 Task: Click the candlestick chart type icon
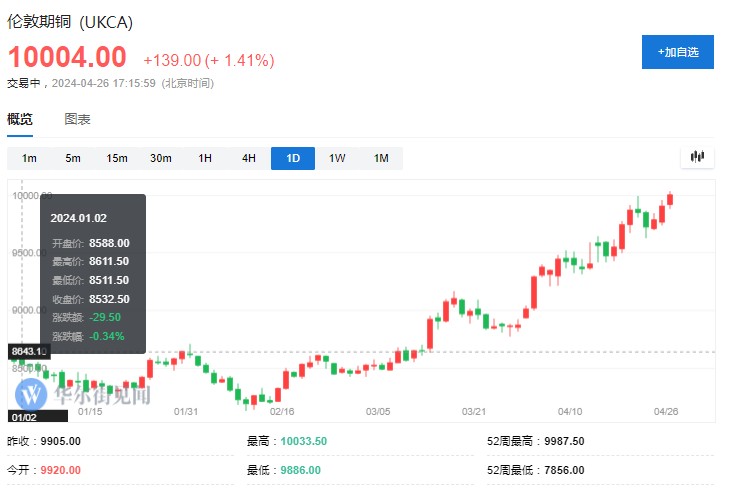[x=697, y=157]
